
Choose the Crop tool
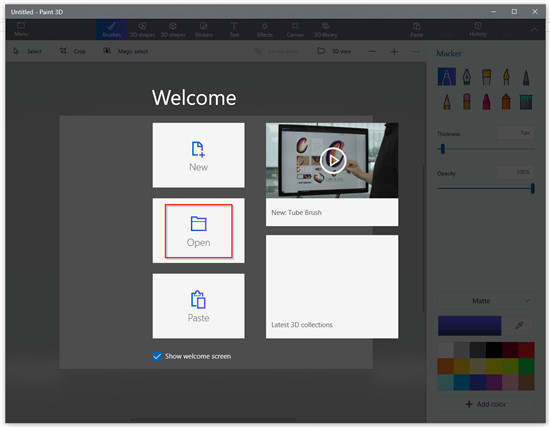pyautogui.click(x=73, y=51)
